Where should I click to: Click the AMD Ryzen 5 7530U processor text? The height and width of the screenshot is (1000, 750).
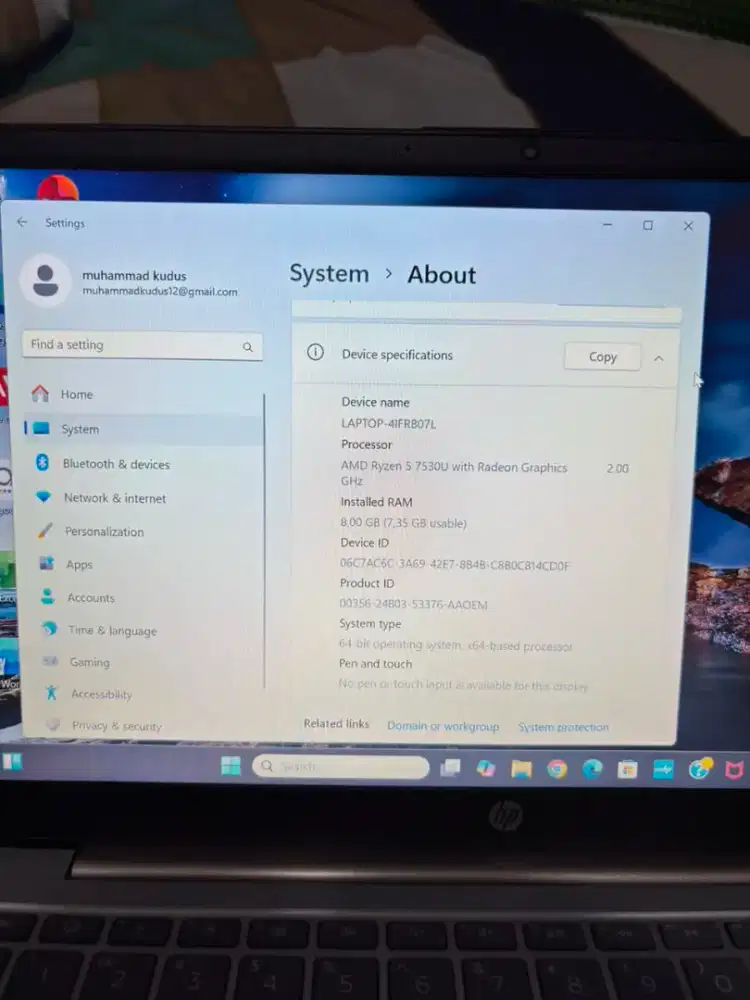tap(453, 467)
